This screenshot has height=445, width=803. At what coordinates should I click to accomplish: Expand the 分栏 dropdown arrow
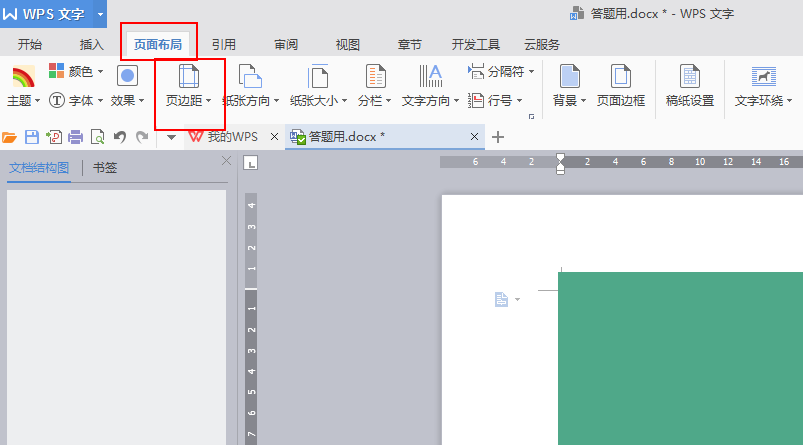[x=388, y=101]
